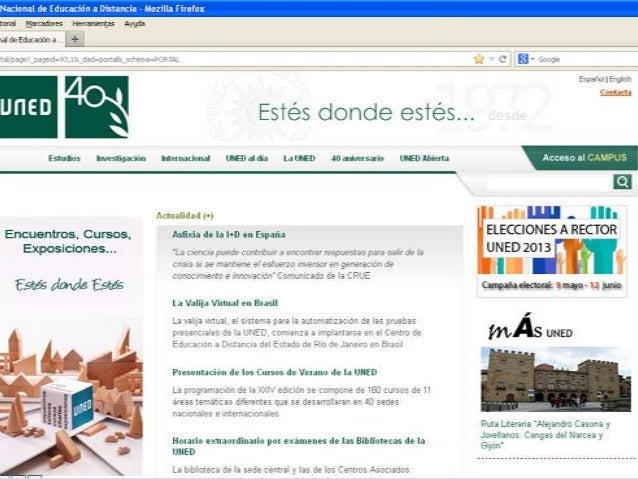The height and width of the screenshot is (479, 638).
Task: Open the Herramientas menu
Action: [x=93, y=24]
